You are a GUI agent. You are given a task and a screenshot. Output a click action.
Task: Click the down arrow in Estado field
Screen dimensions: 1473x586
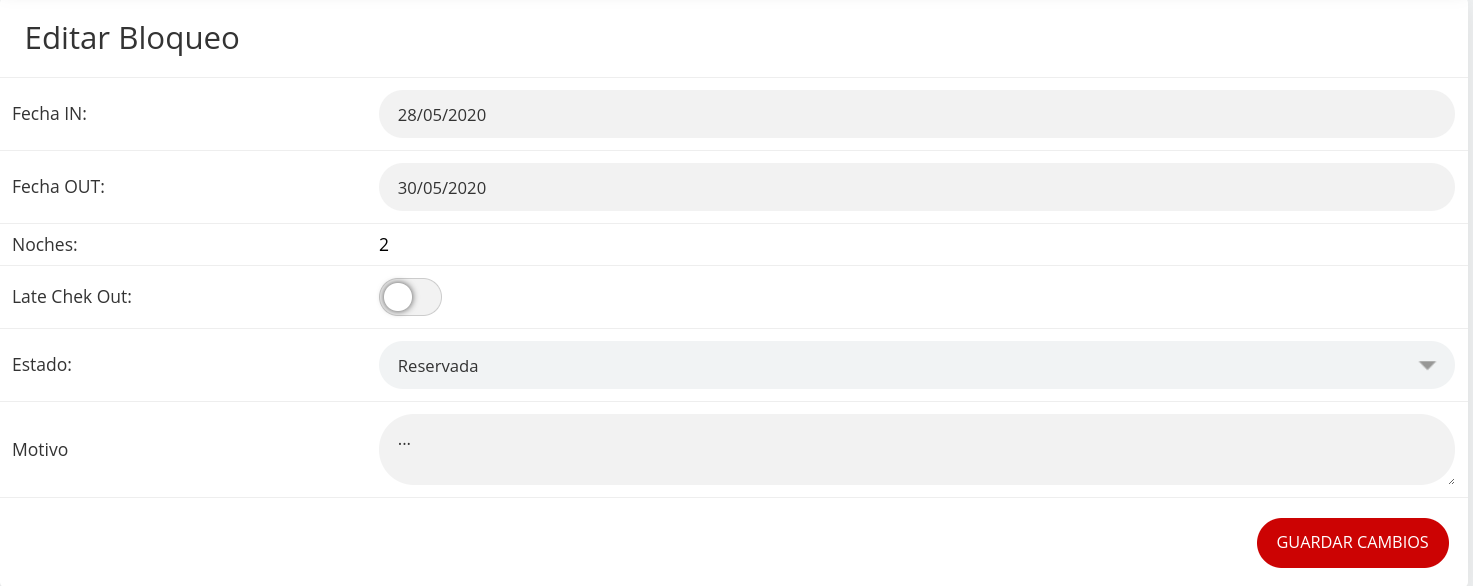point(1427,365)
